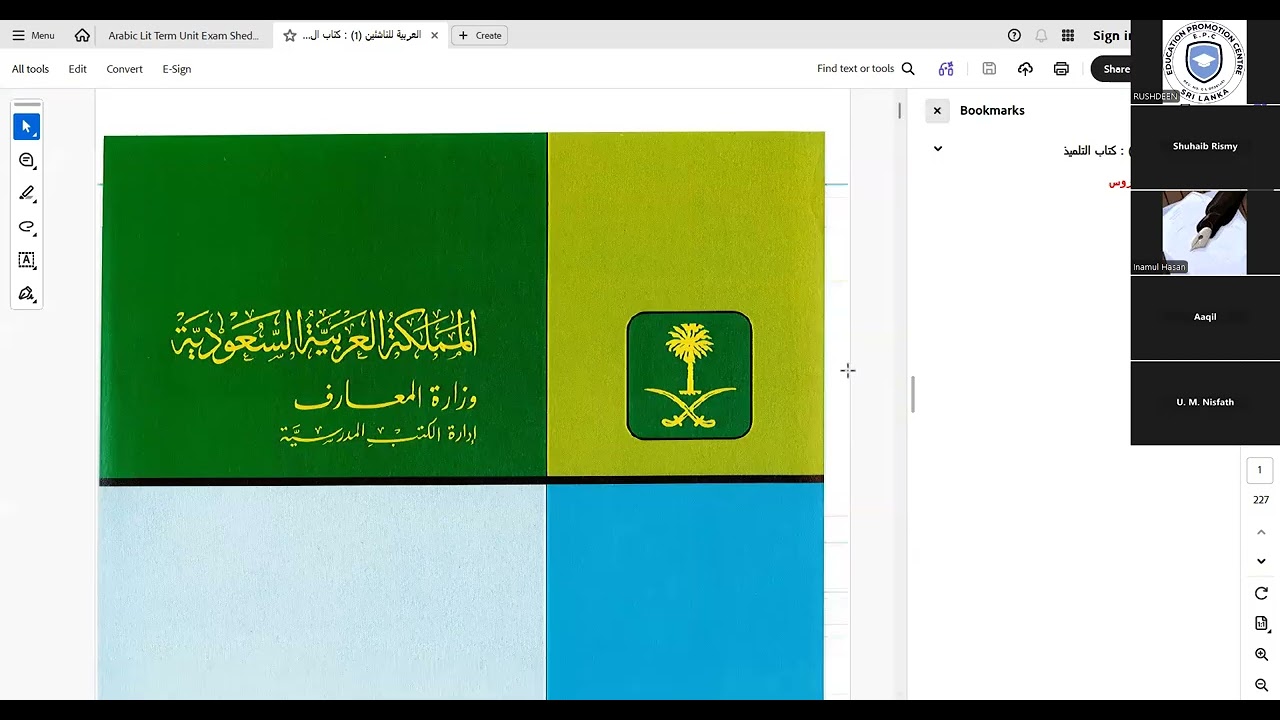Choose the highlighter pen tool
Screen dimensions: 1280x720
point(27,193)
